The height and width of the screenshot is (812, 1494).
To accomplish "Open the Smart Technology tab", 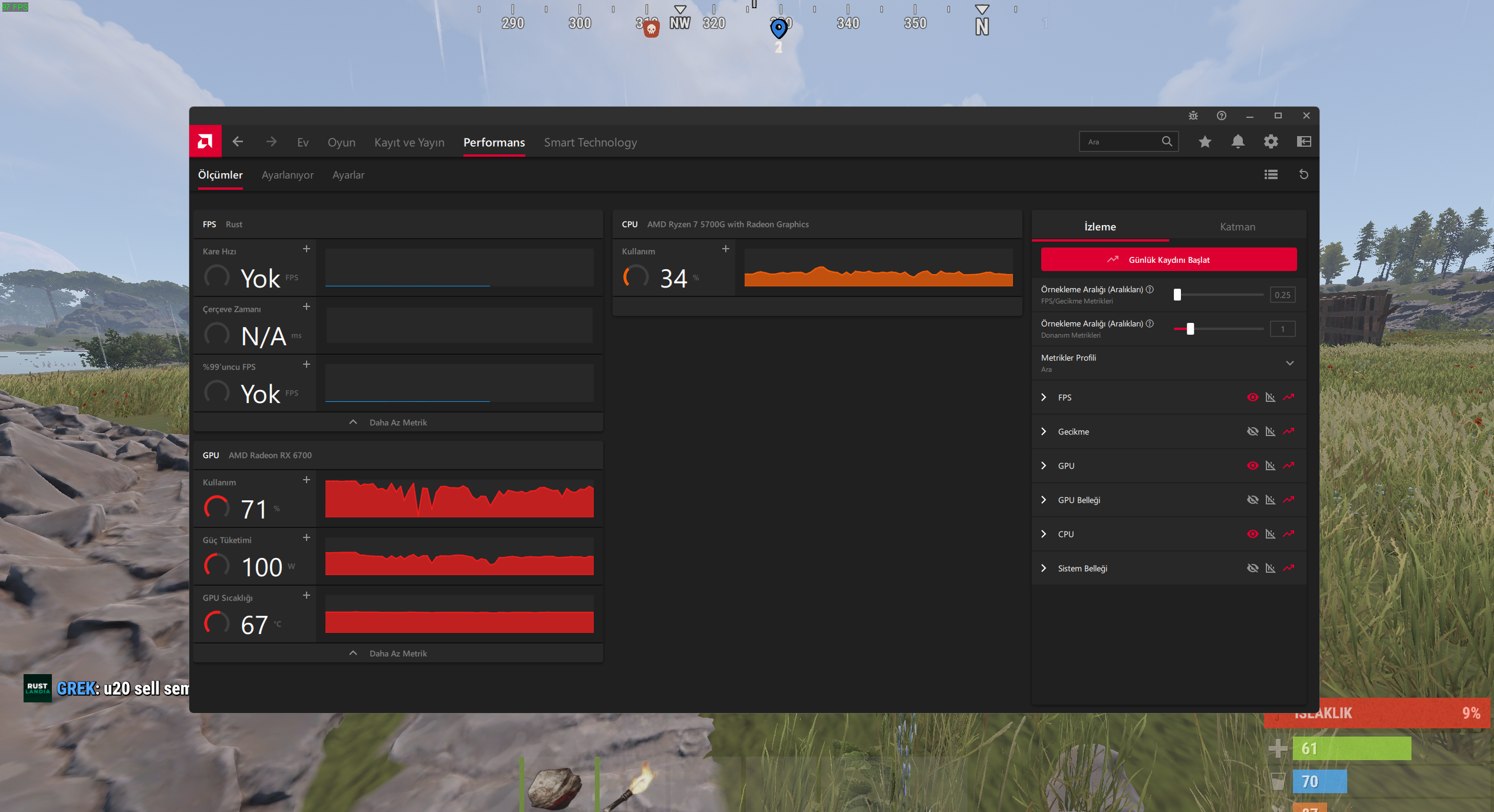I will [x=590, y=143].
